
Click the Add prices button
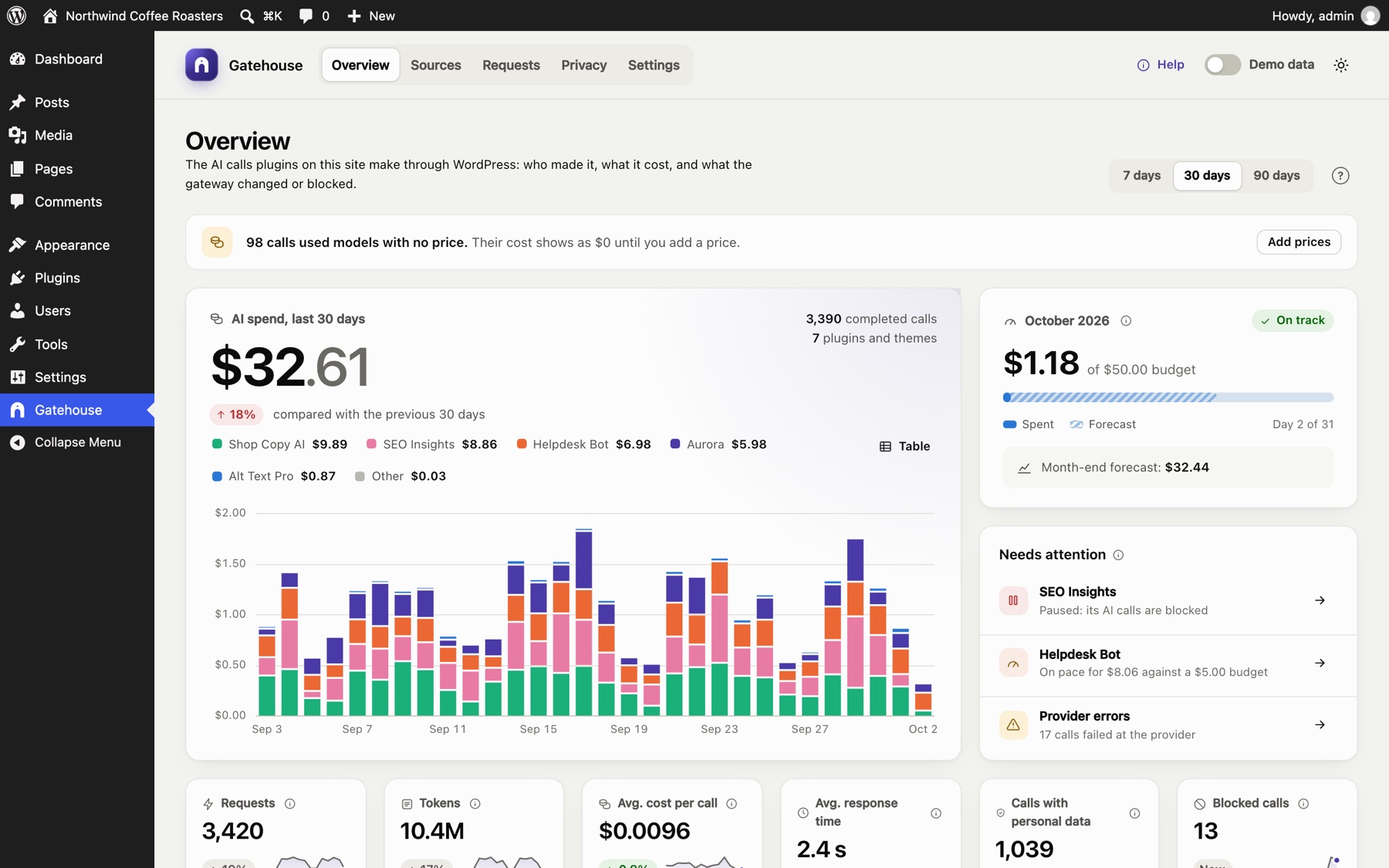tap(1299, 241)
